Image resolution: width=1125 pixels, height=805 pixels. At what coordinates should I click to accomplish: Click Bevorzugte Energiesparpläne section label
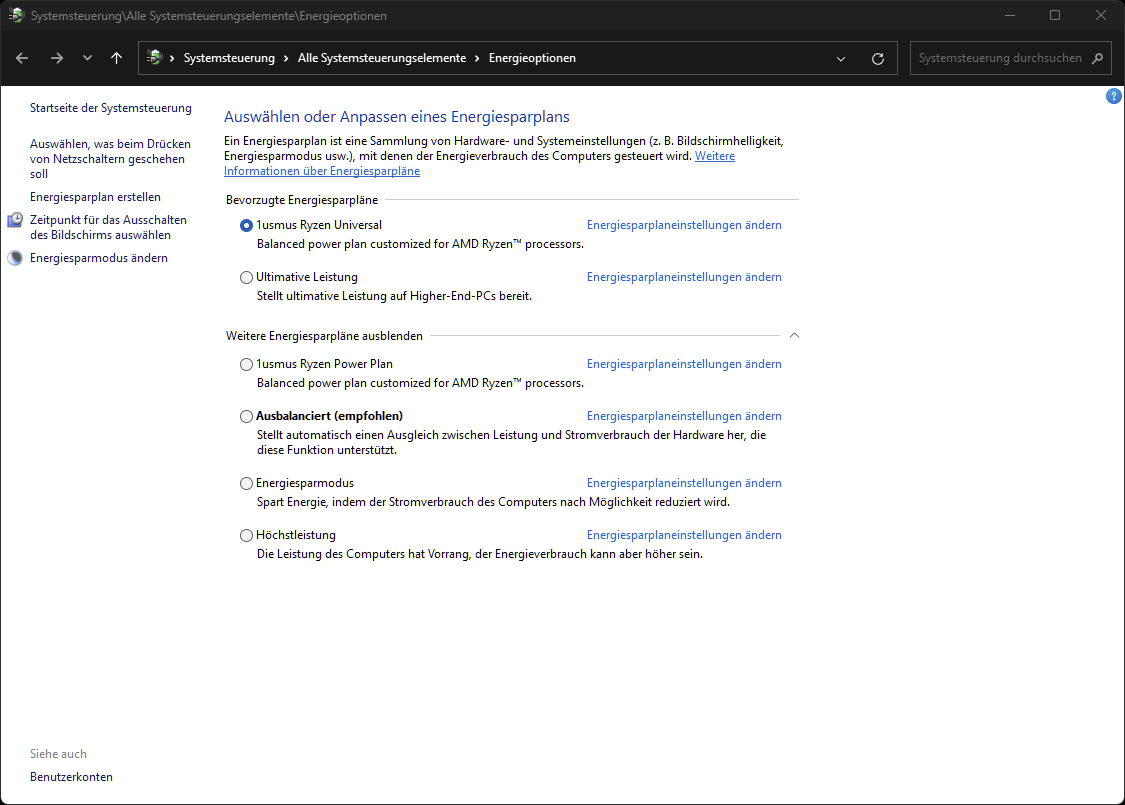[302, 200]
